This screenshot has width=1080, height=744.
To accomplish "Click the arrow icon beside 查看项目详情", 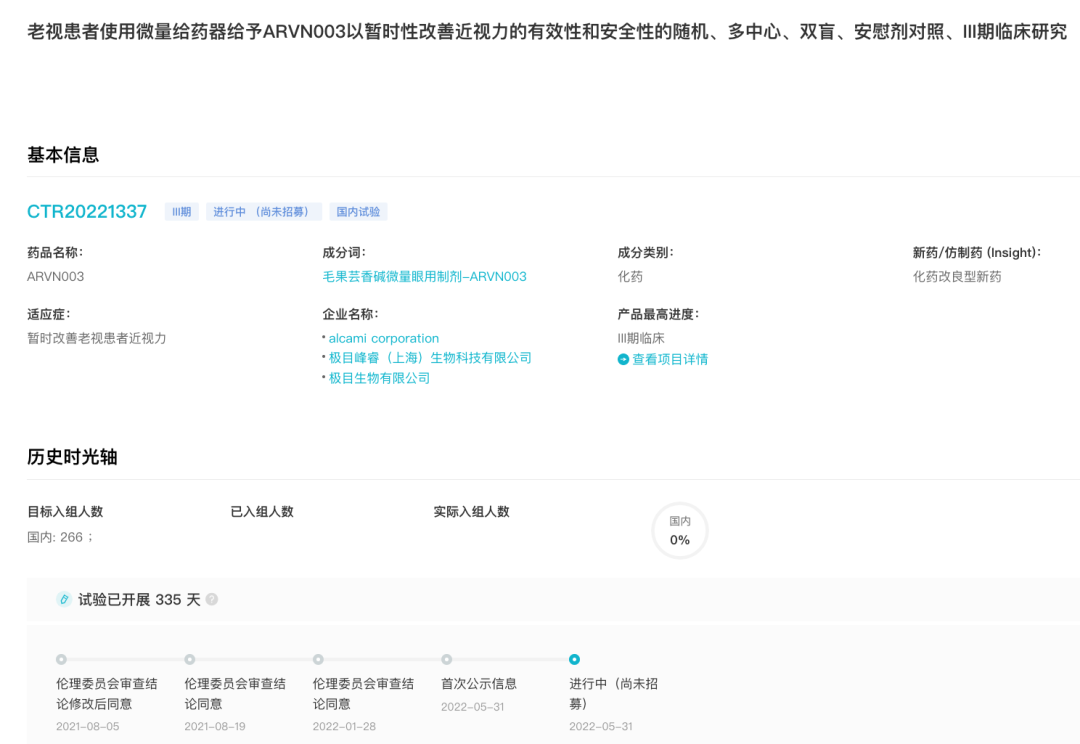I will click(623, 359).
